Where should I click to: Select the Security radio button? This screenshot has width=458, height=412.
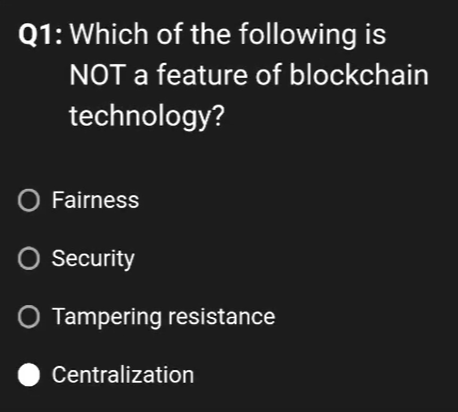click(29, 258)
